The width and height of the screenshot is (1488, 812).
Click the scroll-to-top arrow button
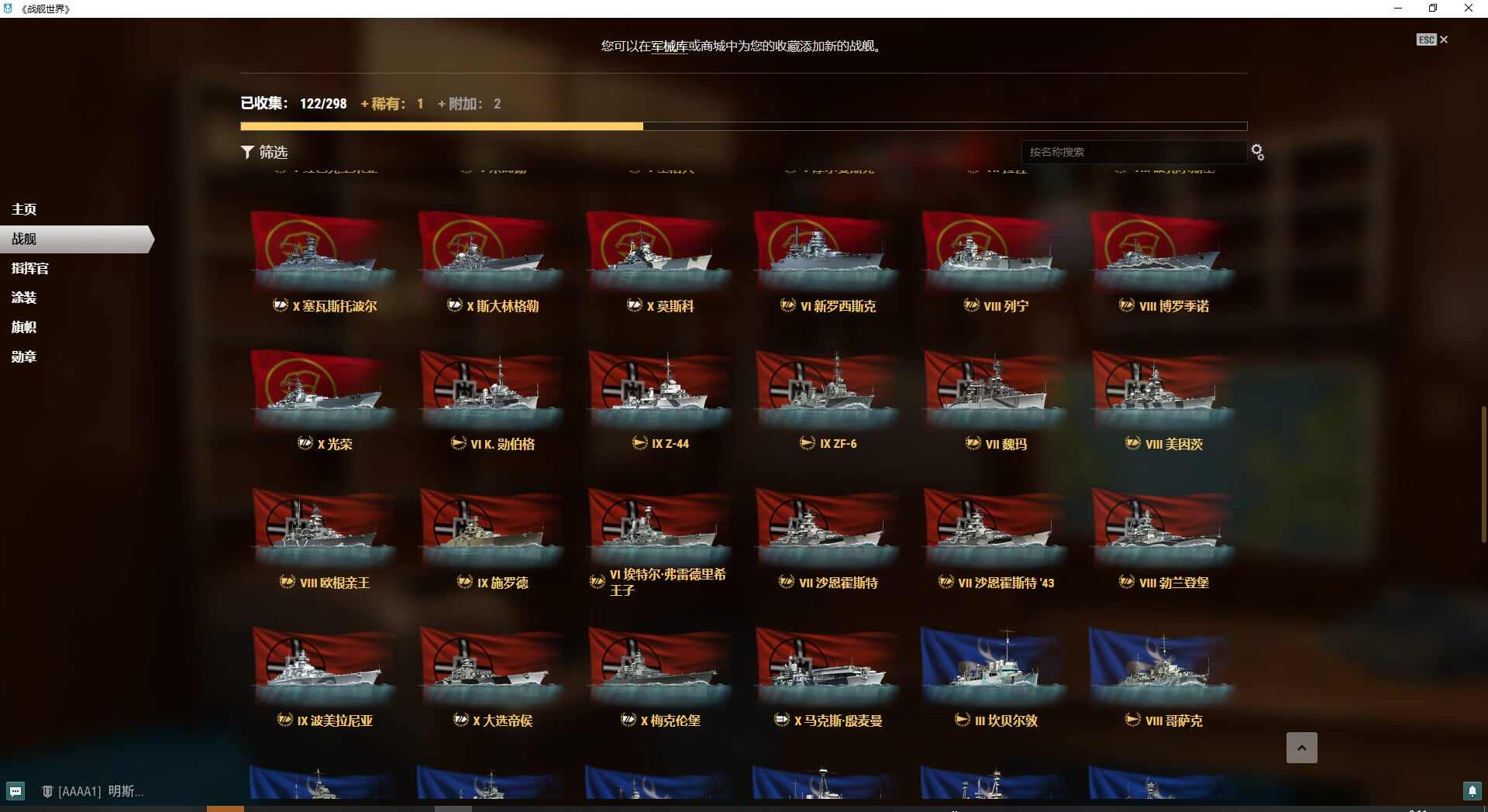click(x=1301, y=748)
